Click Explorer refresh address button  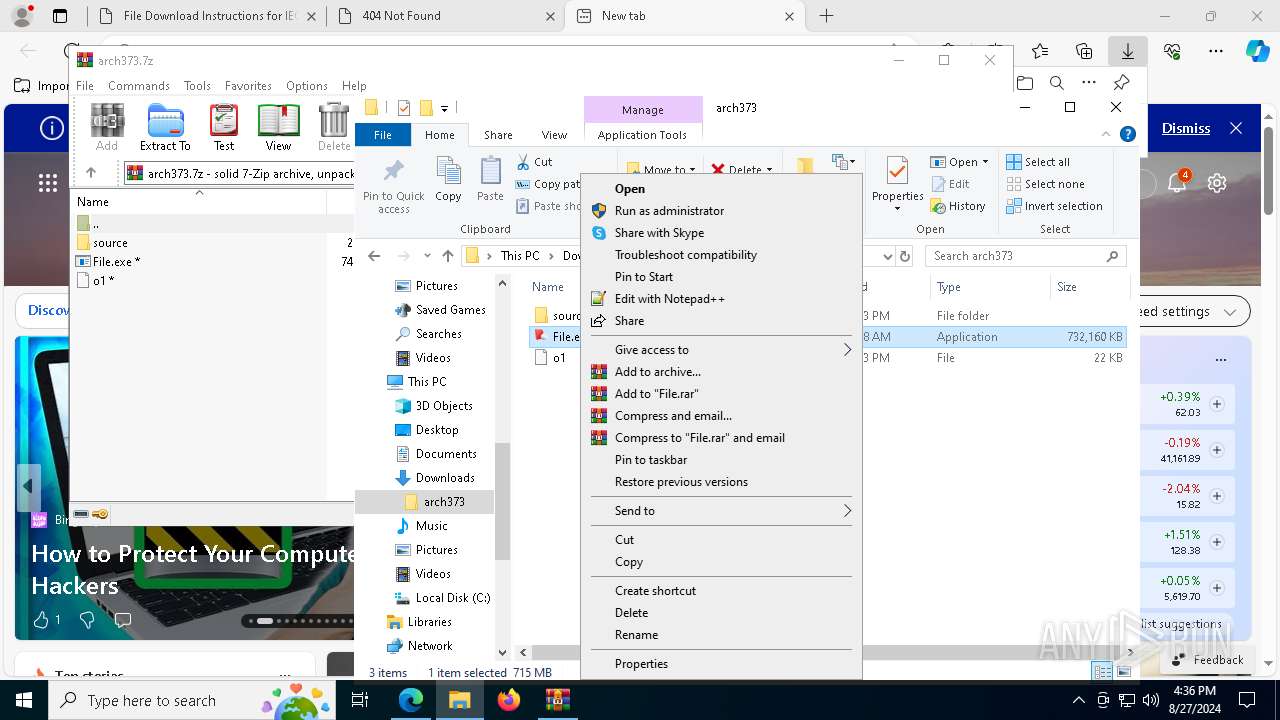(x=905, y=256)
